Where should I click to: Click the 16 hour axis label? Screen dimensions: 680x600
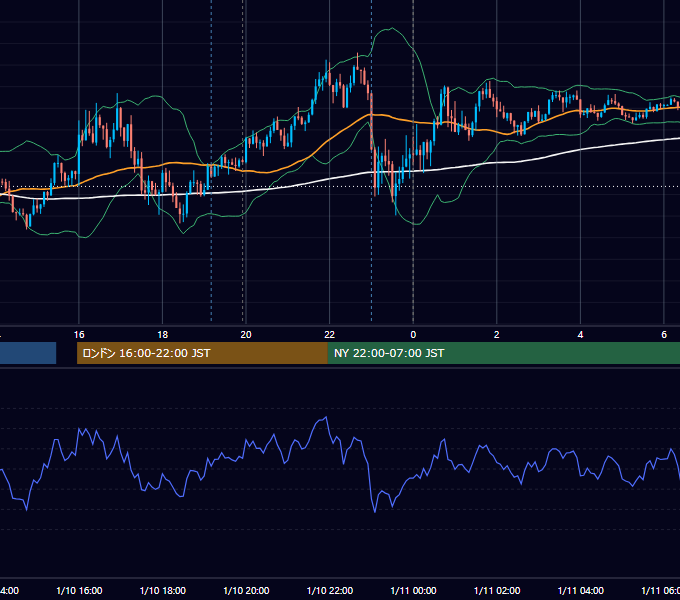pyautogui.click(x=79, y=335)
